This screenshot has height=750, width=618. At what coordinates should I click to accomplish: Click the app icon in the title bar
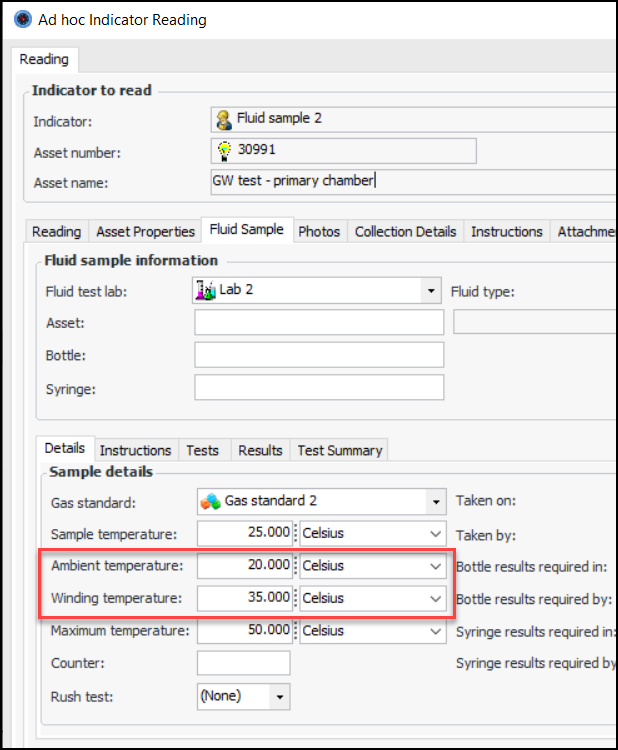(17, 19)
